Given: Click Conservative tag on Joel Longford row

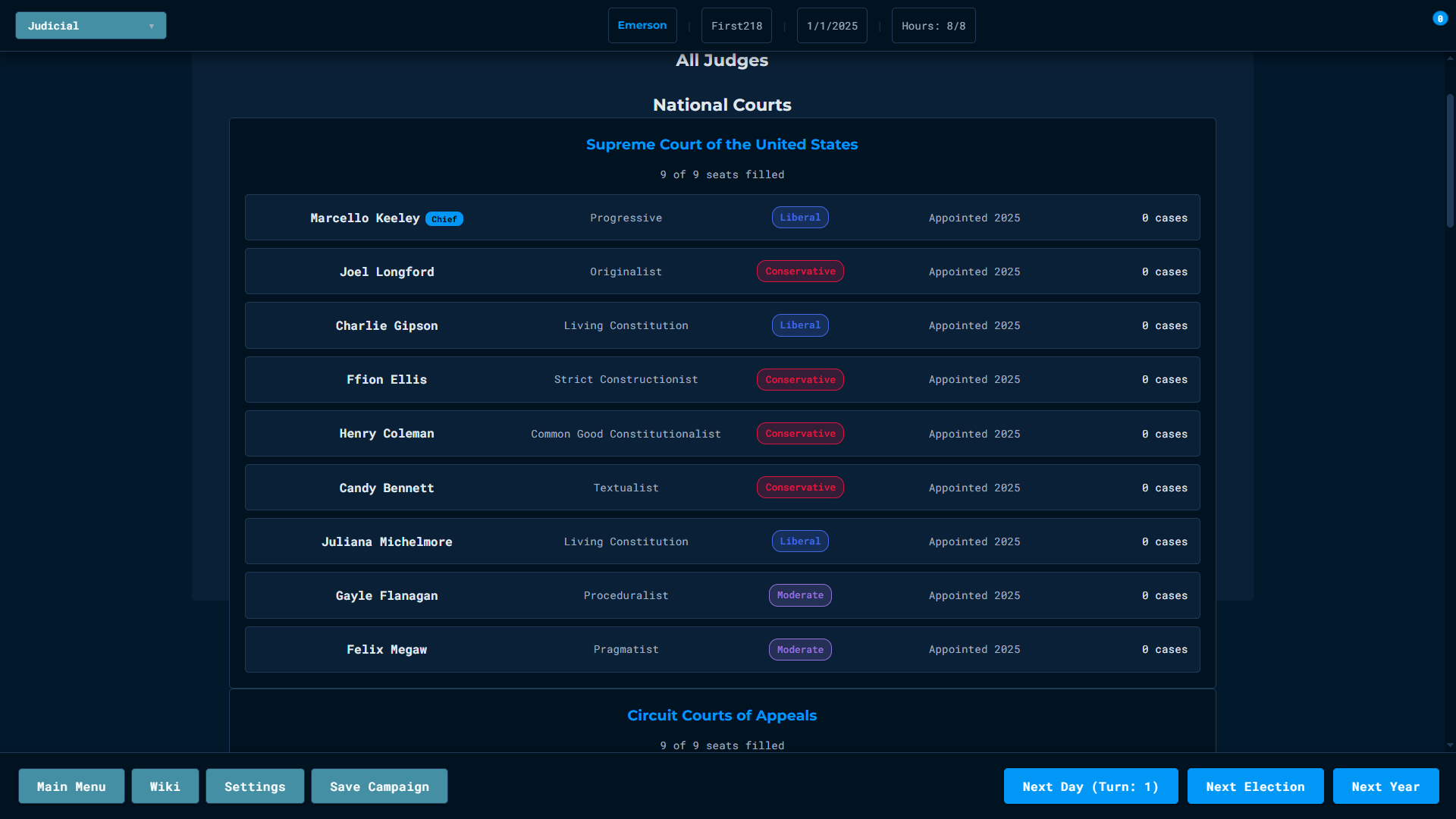Looking at the screenshot, I should coord(799,271).
